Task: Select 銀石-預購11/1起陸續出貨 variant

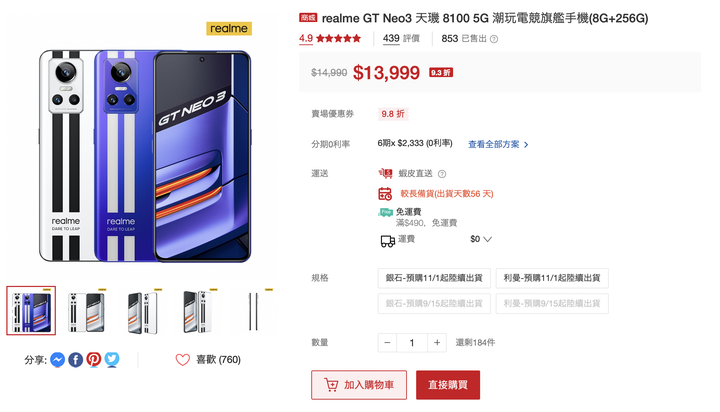Action: (x=434, y=278)
